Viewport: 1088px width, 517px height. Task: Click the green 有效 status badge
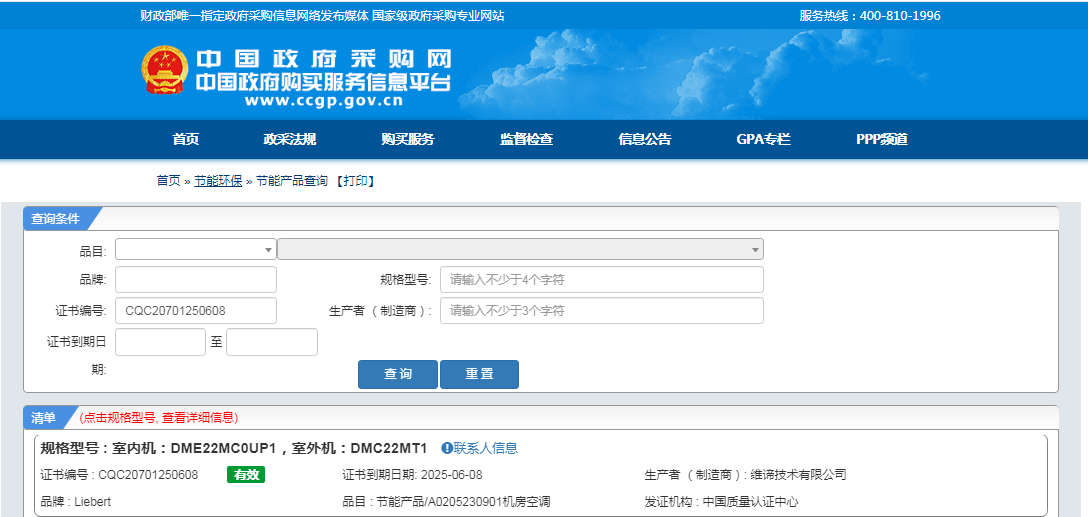pos(246,475)
